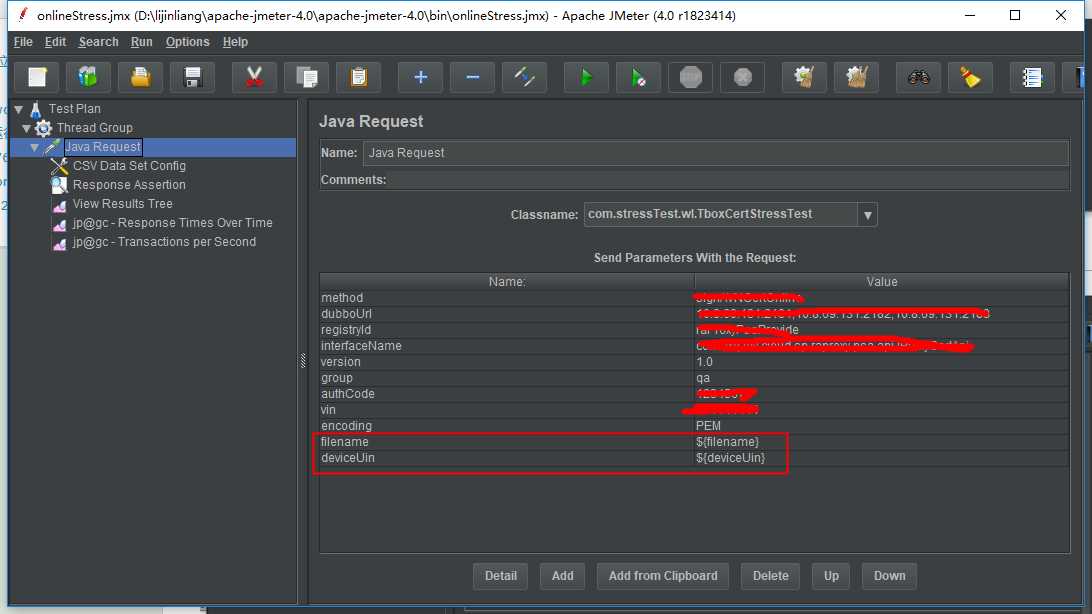This screenshot has height=614, width=1092.
Task: Click the ${deviceUin} value cell
Action: point(882,458)
